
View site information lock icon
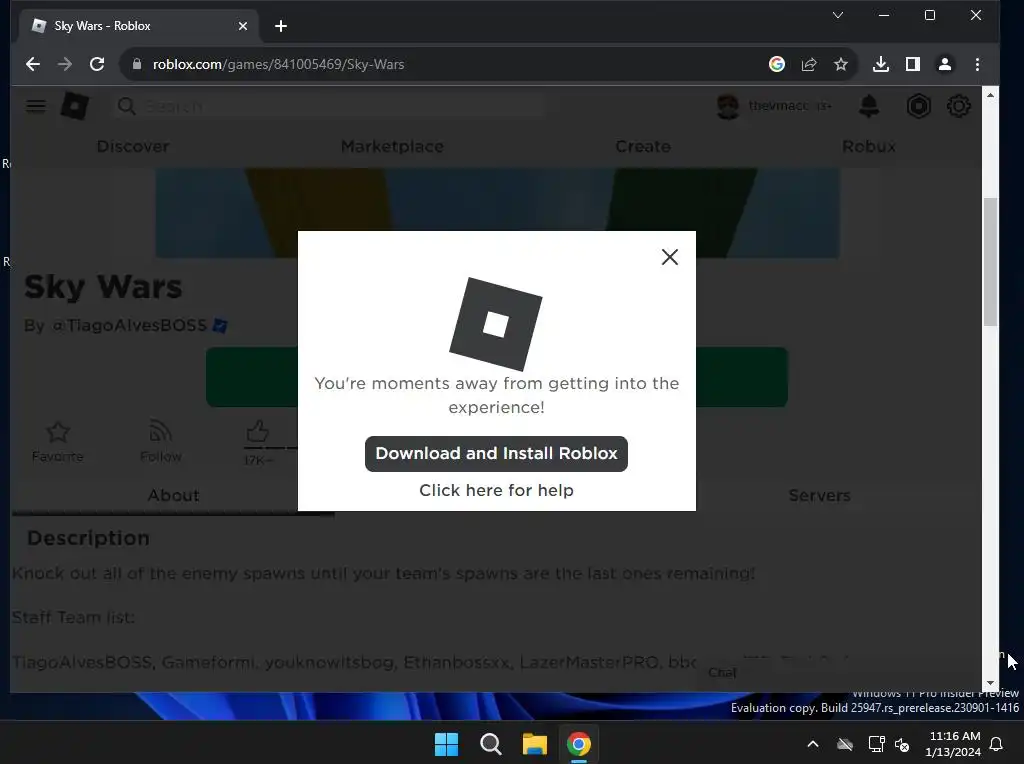tap(136, 64)
